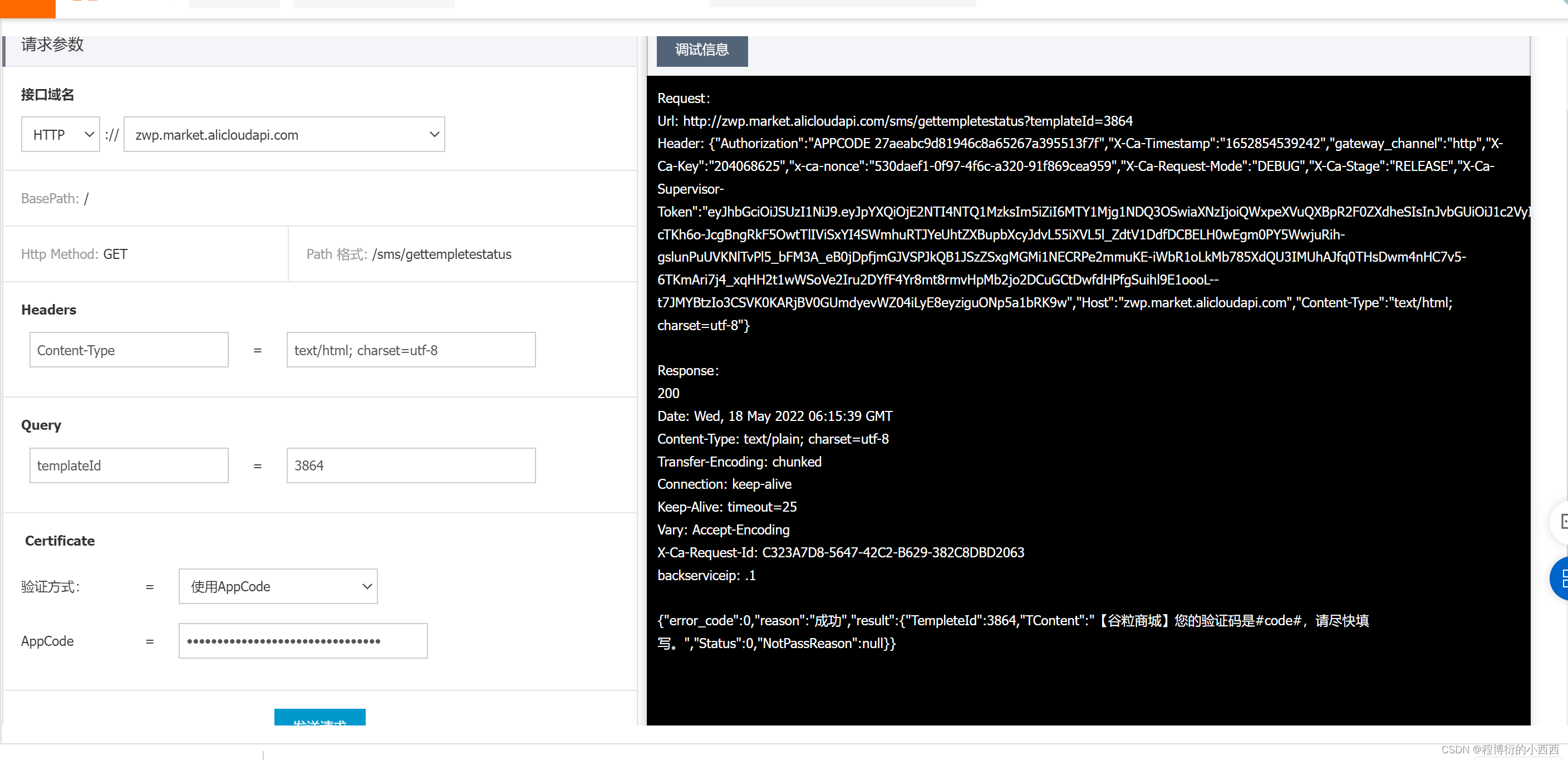Click the X-Ca-Request-Id response line
Image resolution: width=1568 pixels, height=760 pixels.
pyautogui.click(x=840, y=552)
